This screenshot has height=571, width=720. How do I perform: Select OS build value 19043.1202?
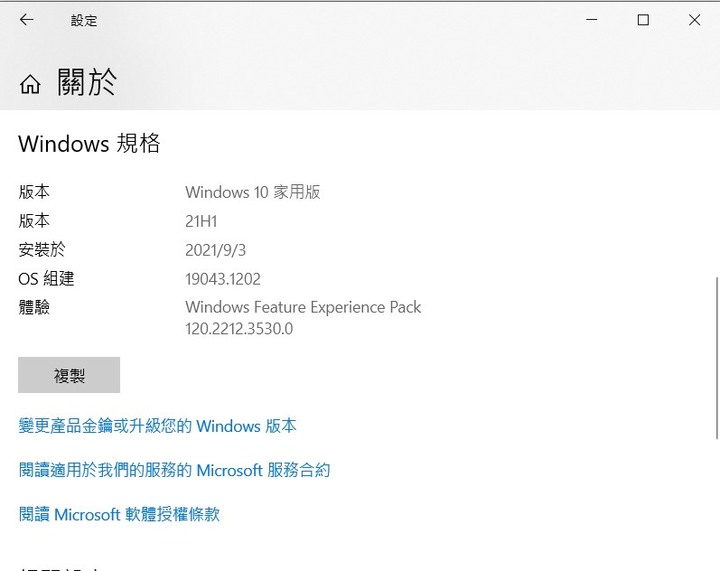[x=223, y=279]
